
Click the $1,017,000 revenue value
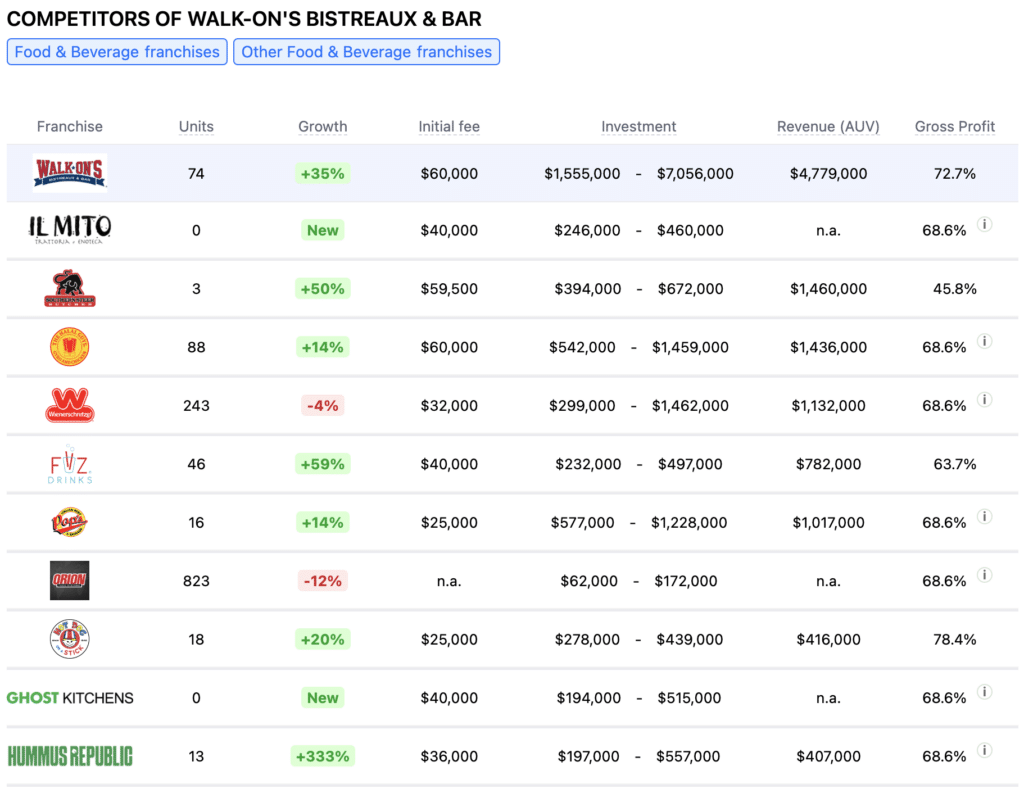tap(828, 522)
